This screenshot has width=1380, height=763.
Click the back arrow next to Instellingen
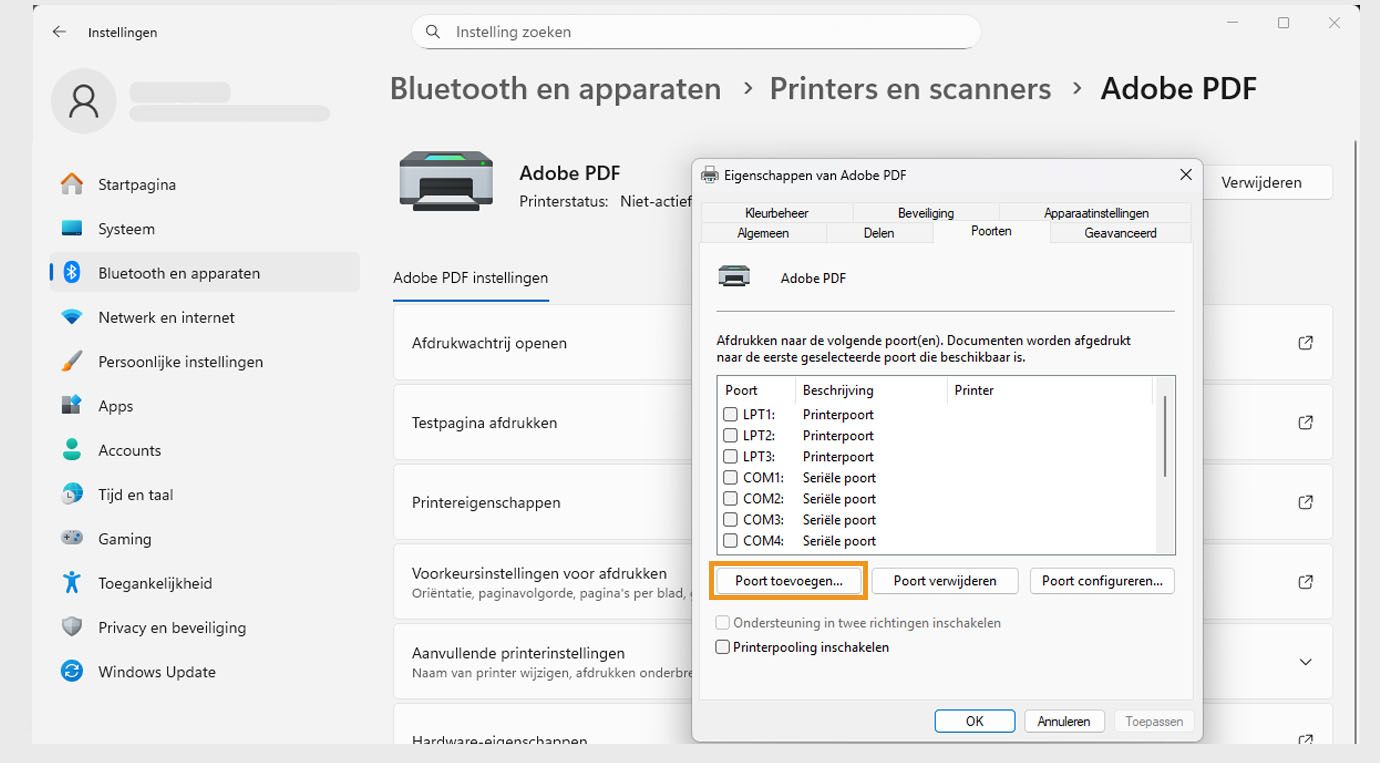pyautogui.click(x=58, y=31)
